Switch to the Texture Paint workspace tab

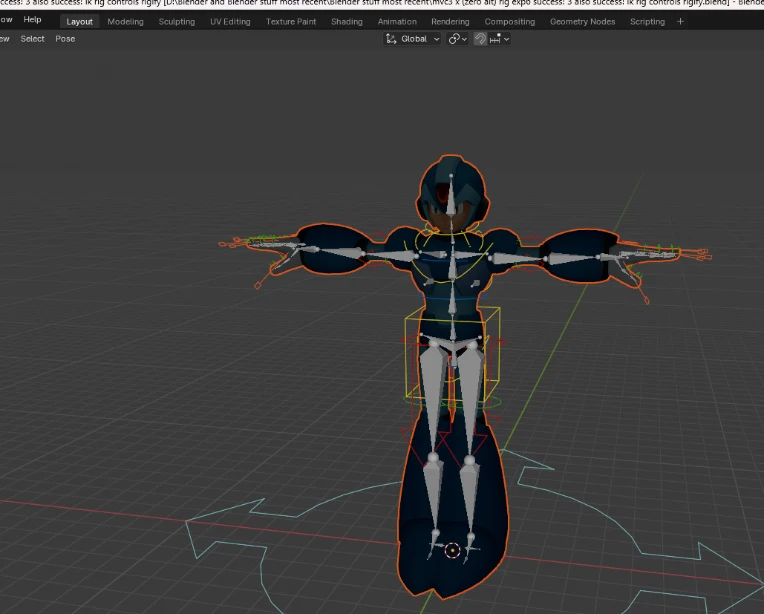291,21
